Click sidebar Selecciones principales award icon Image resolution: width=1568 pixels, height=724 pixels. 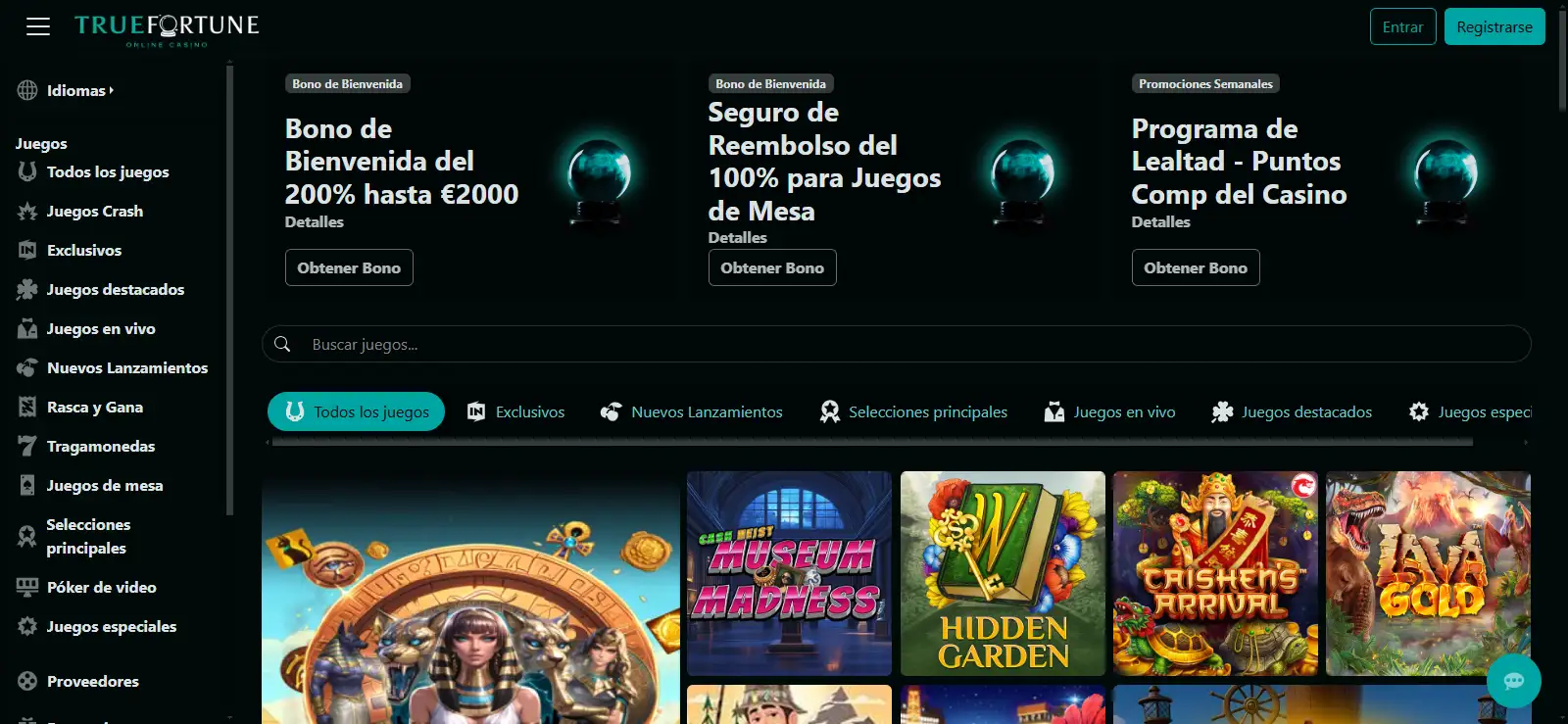pos(27,536)
